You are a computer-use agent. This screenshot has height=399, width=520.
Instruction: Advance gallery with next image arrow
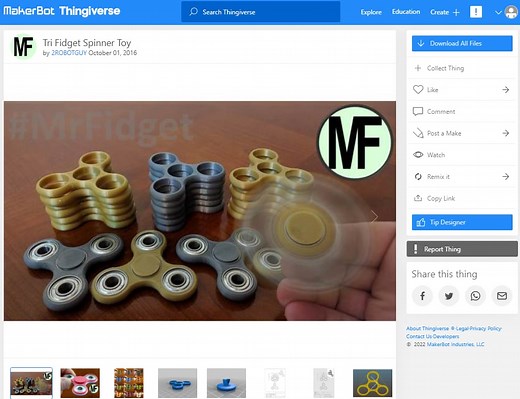(374, 217)
